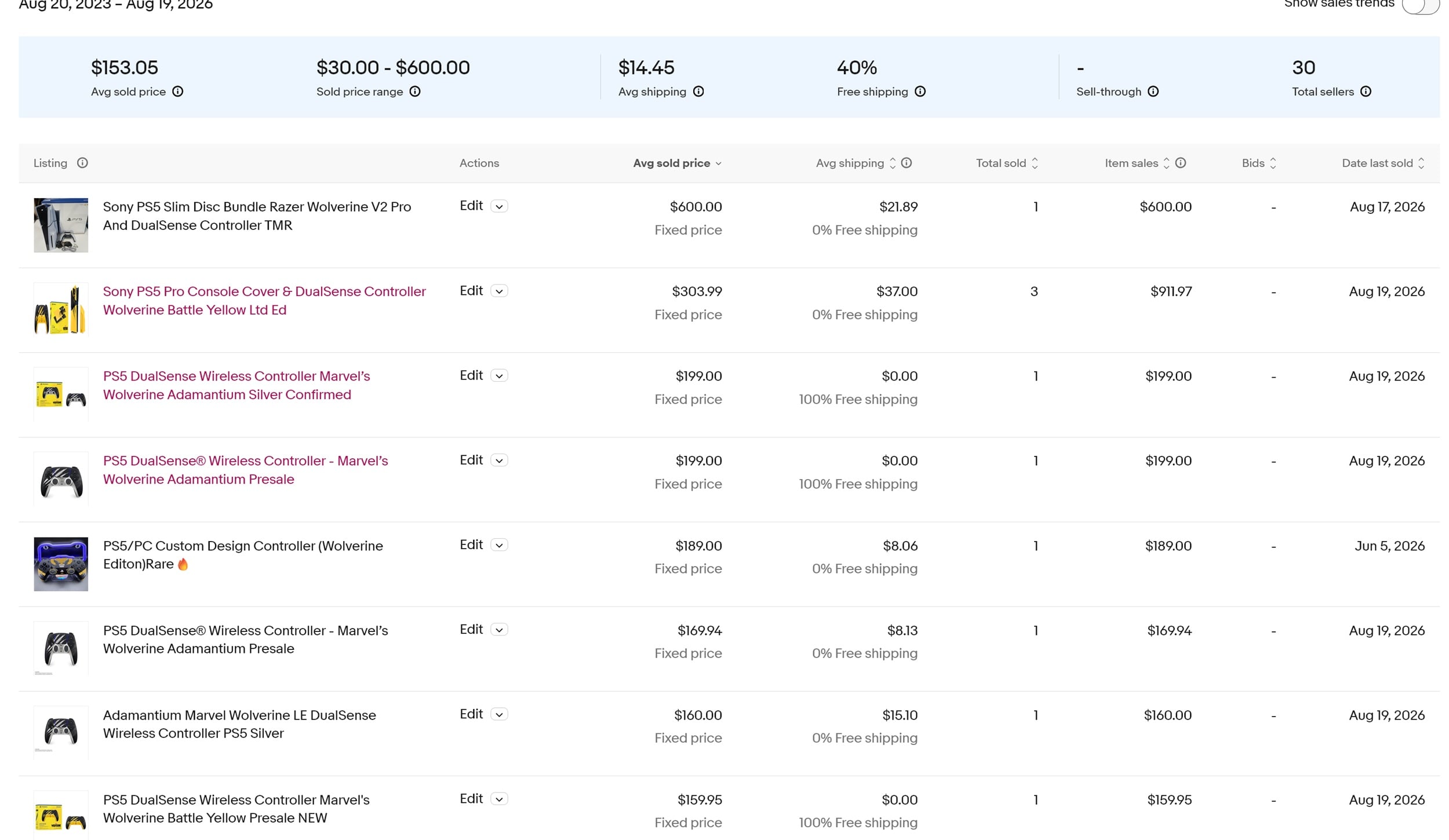This screenshot has height=840, width=1449.
Task: Open Sony PS5 Pro Console Cover Battle Yellow listing
Action: [264, 301]
